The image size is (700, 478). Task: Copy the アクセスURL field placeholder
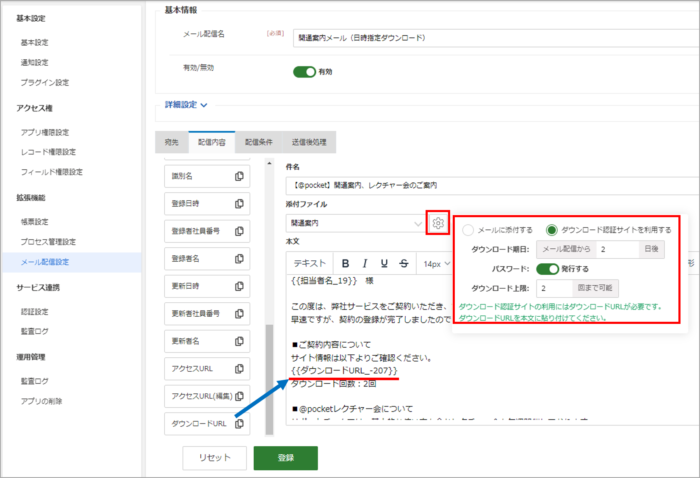pyautogui.click(x=239, y=369)
